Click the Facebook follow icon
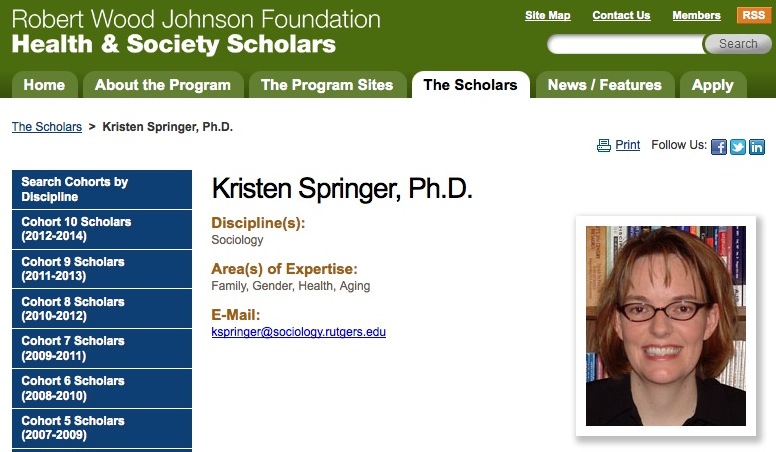Image resolution: width=776 pixels, height=452 pixels. pyautogui.click(x=719, y=146)
